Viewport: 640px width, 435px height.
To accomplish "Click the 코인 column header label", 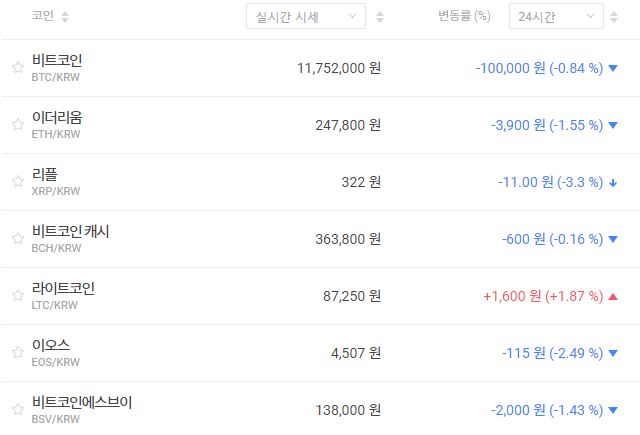I will [x=42, y=17].
